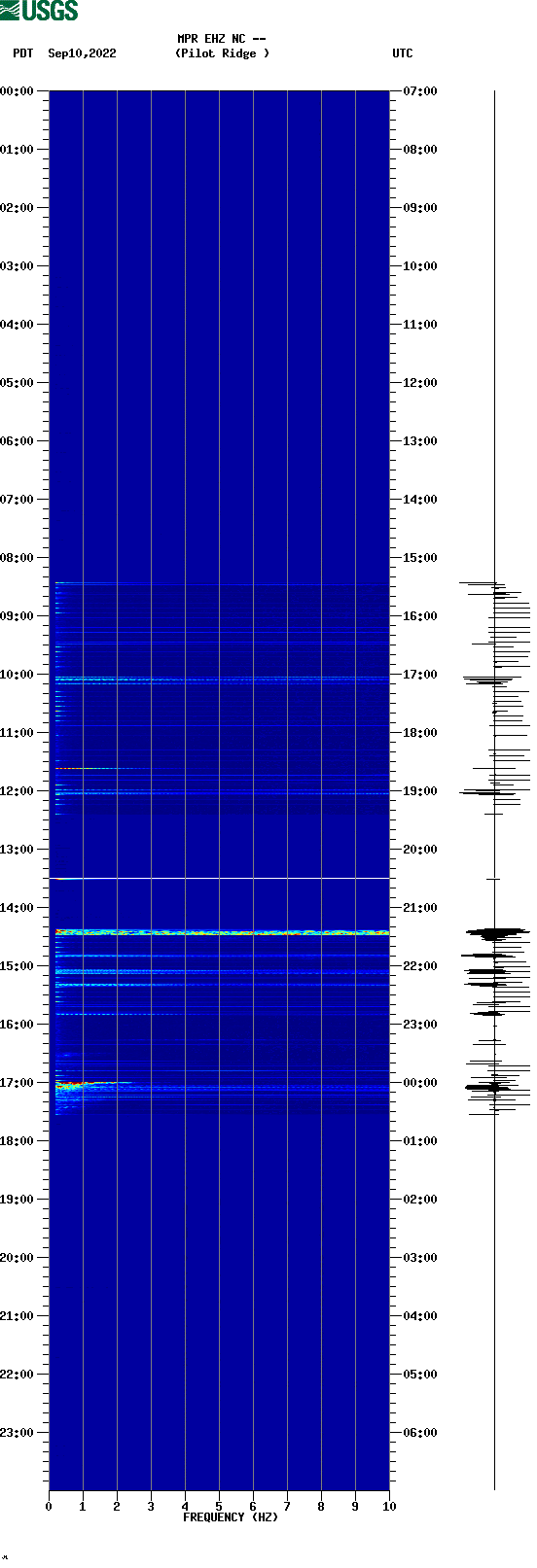Click the bright broadband event band near 14:25 PDT
The height and width of the screenshot is (1568, 537).
click(222, 932)
